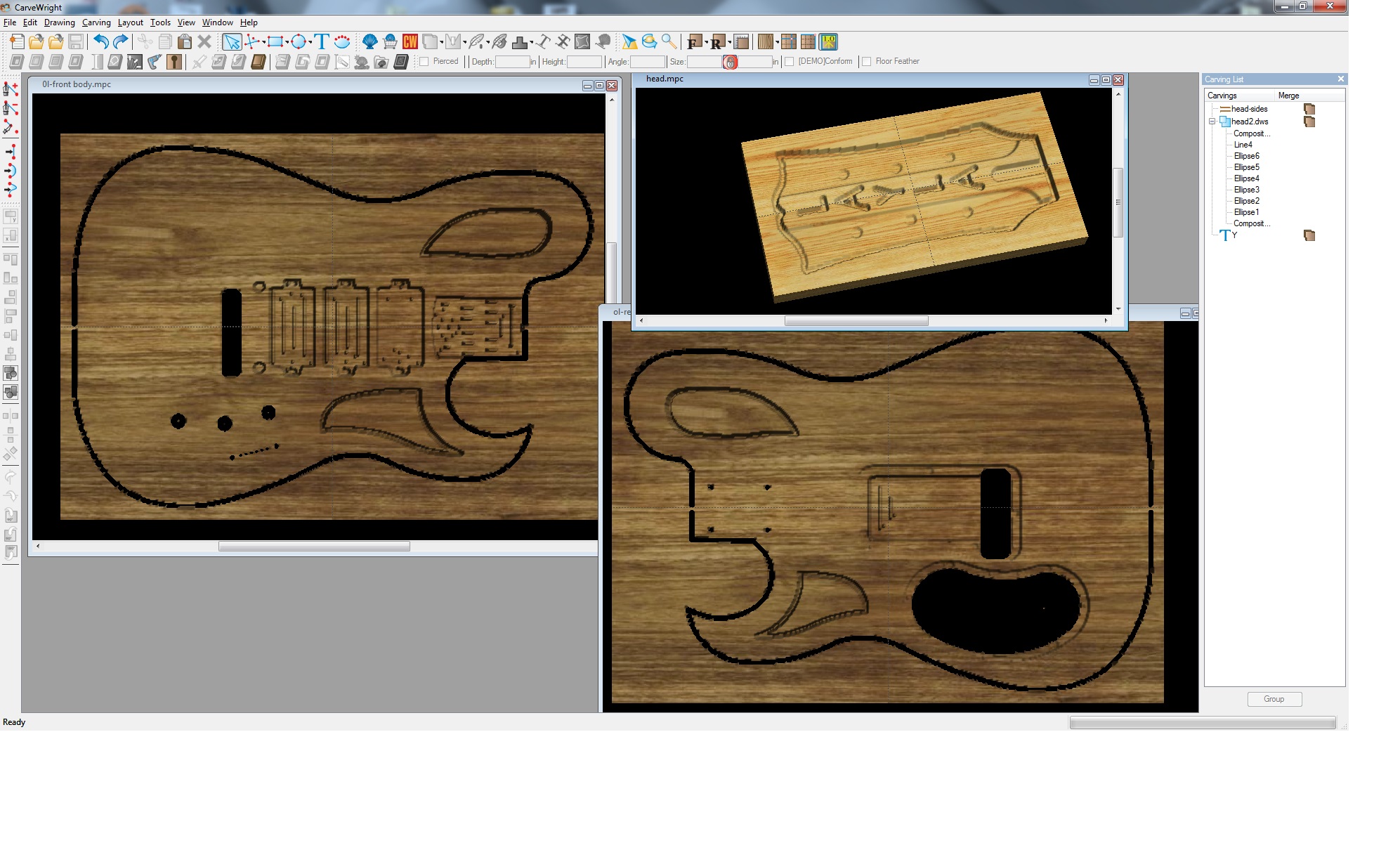Select the Text tool
This screenshot has height=843, width=1400.
pos(322,42)
